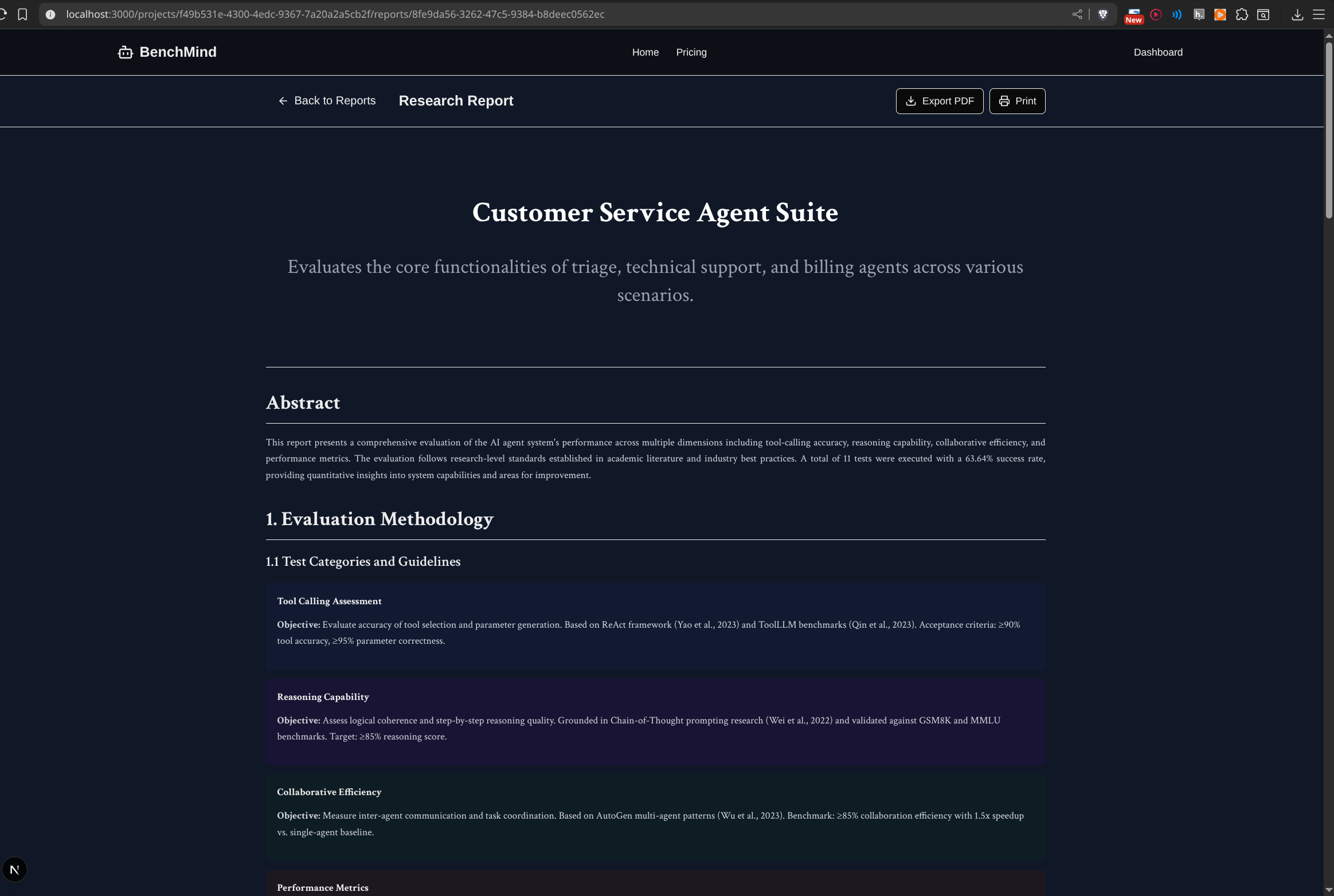The height and width of the screenshot is (896, 1334).
Task: Go to Home in navigation
Action: [645, 52]
